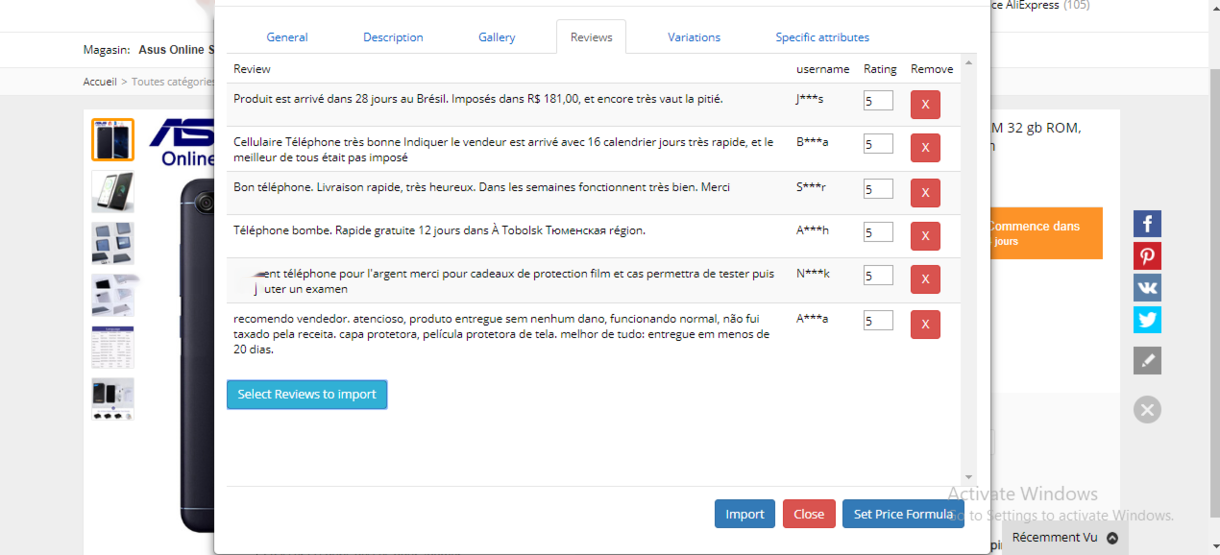Share product on Facebook icon

click(x=1147, y=224)
